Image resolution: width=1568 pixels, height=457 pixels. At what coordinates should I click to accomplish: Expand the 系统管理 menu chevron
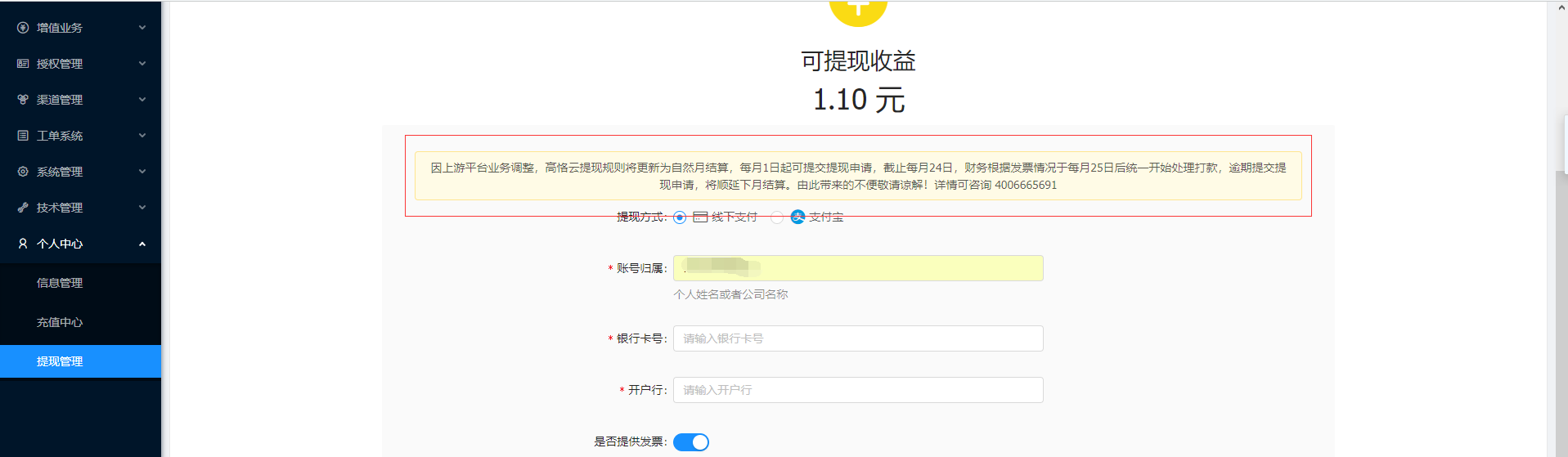point(142,172)
